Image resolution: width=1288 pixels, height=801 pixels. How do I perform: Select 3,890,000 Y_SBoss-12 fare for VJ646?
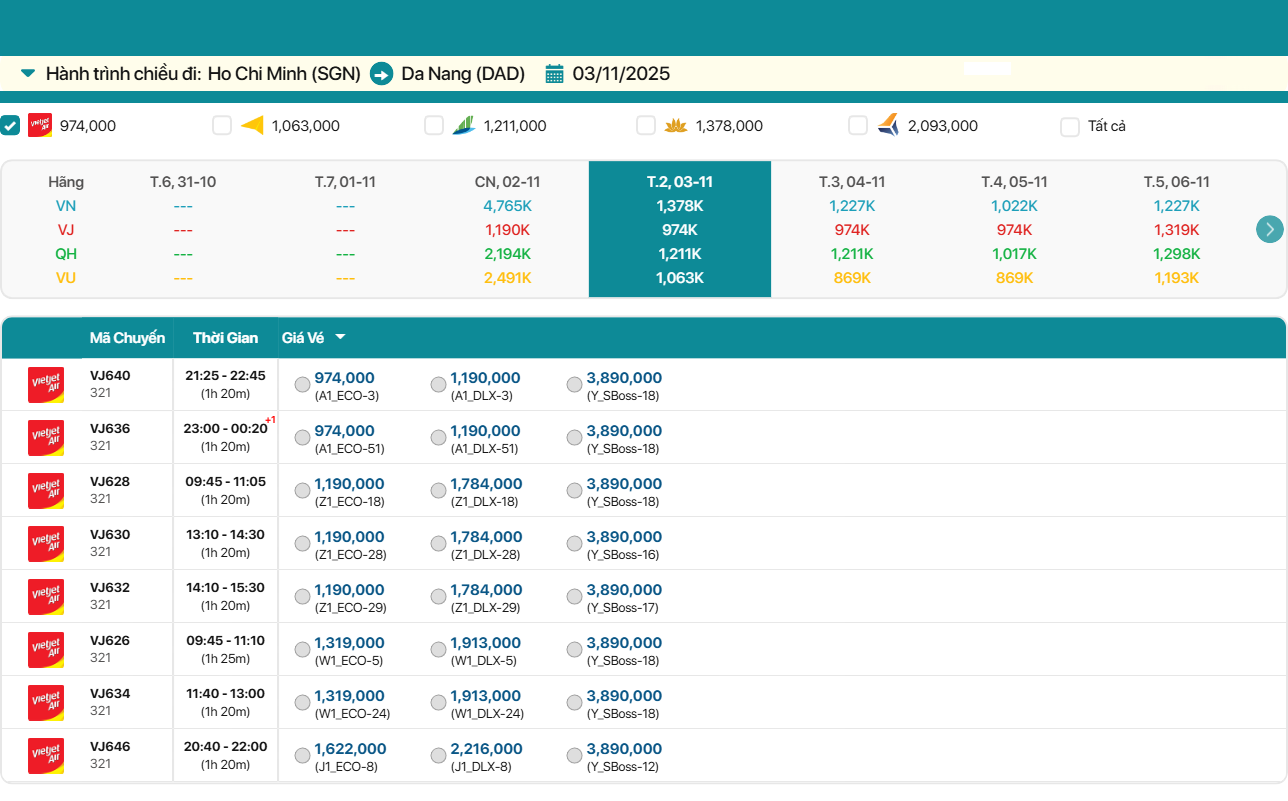point(574,756)
